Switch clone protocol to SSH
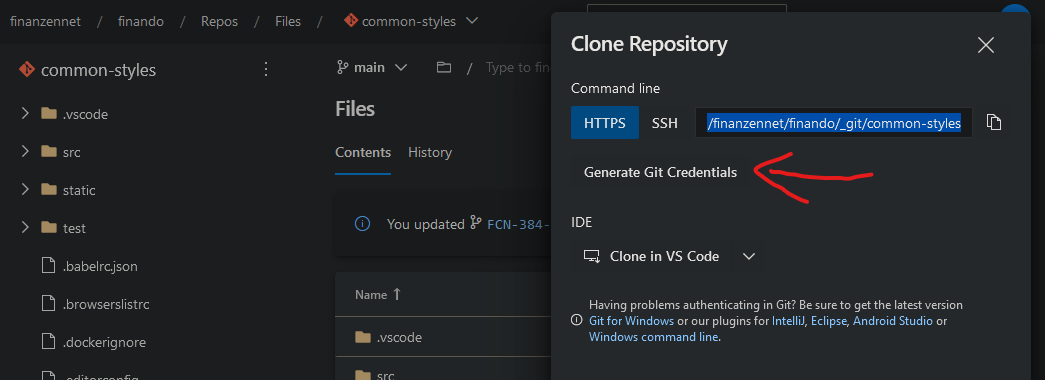Screen dimensions: 1045x380 pos(664,123)
